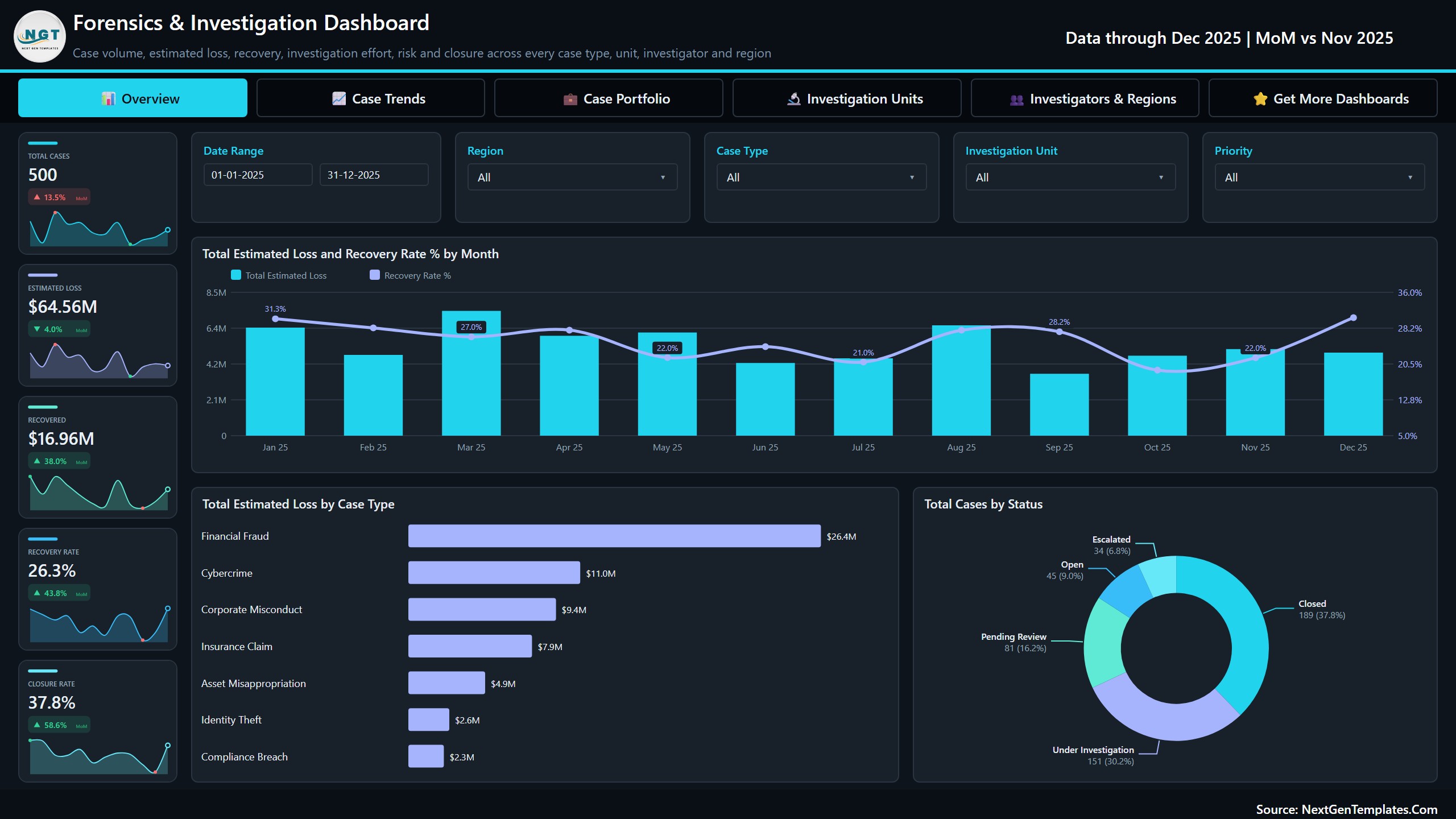Switch to the Overview tab
The height and width of the screenshot is (819, 1456).
(x=133, y=98)
